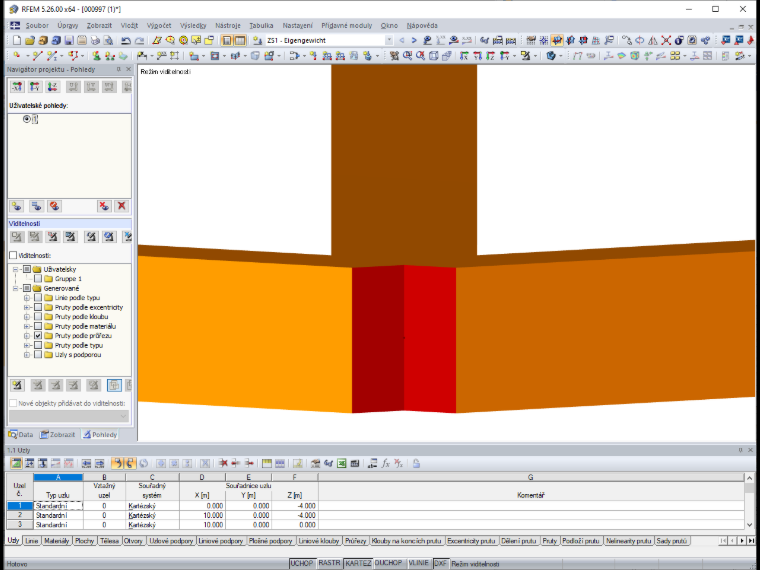Open the Nástroje menu

pyautogui.click(x=228, y=26)
